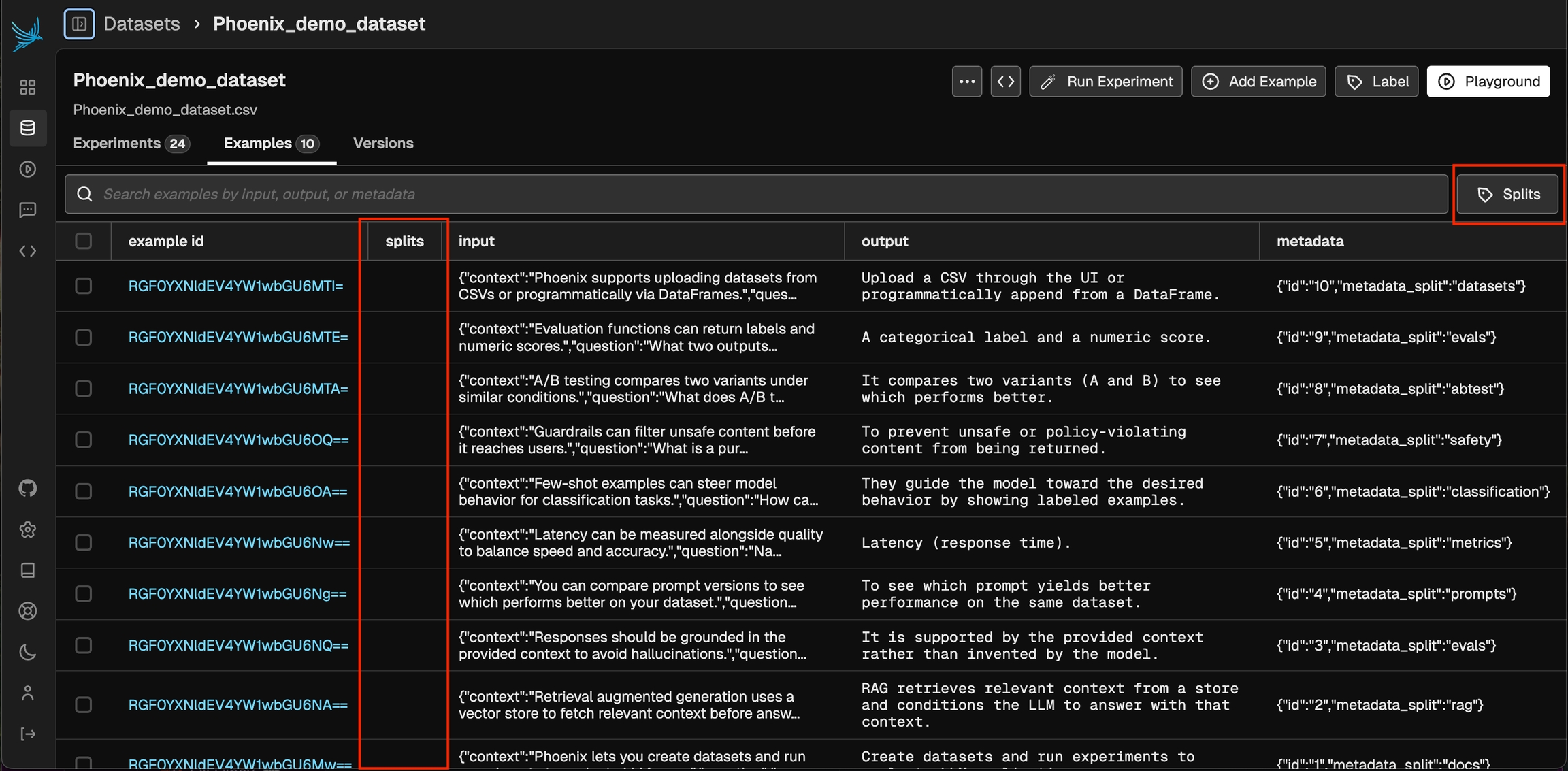This screenshot has width=1568, height=771.
Task: Open the Splits filter dropdown
Action: pos(1507,195)
